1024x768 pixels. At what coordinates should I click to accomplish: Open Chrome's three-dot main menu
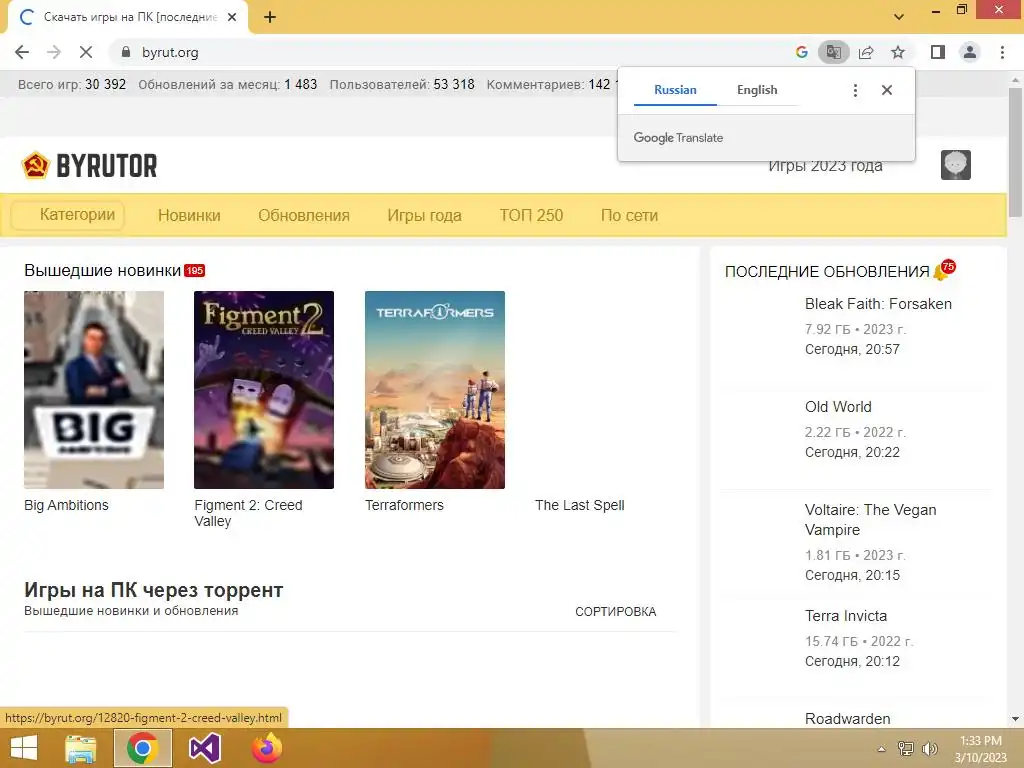pos(1002,52)
